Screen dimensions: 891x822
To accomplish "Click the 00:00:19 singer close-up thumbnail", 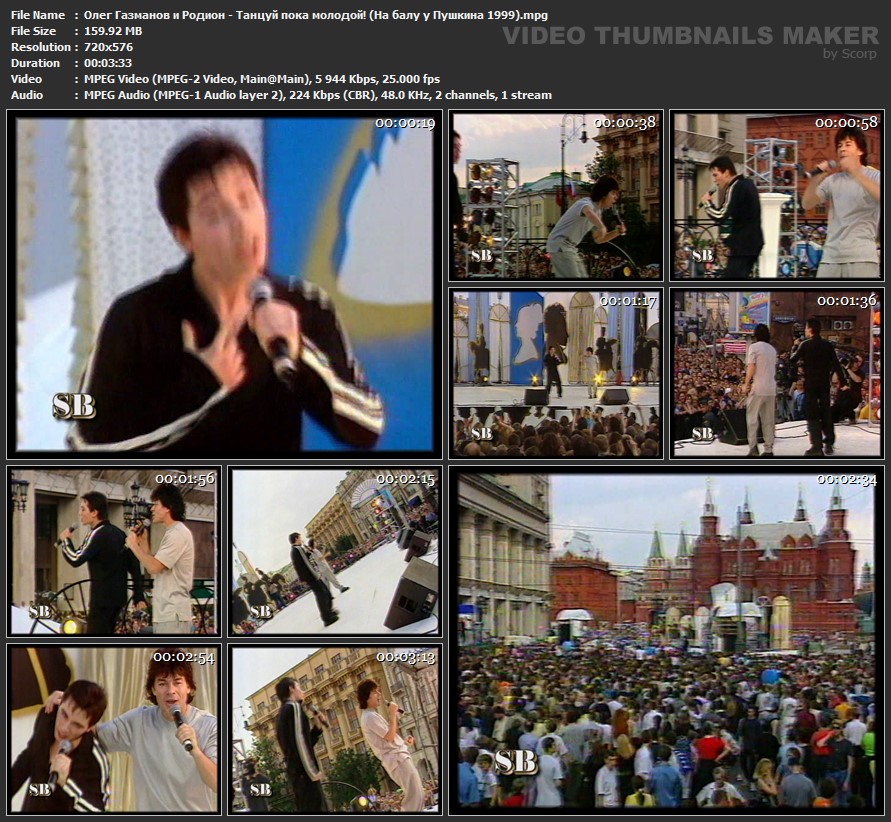I will click(x=224, y=283).
